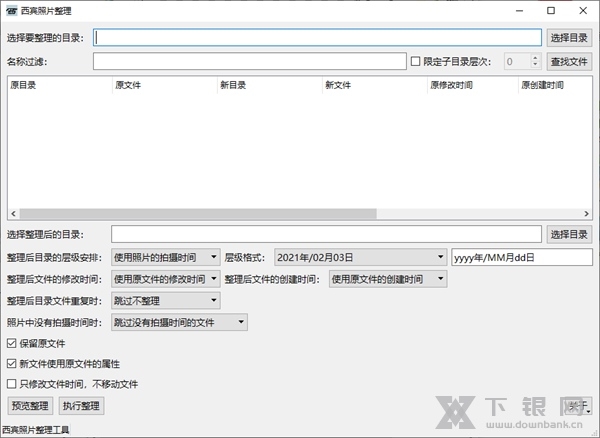Open the 整理后目录的层级安排 dropdown
The image size is (600, 438).
click(166, 257)
